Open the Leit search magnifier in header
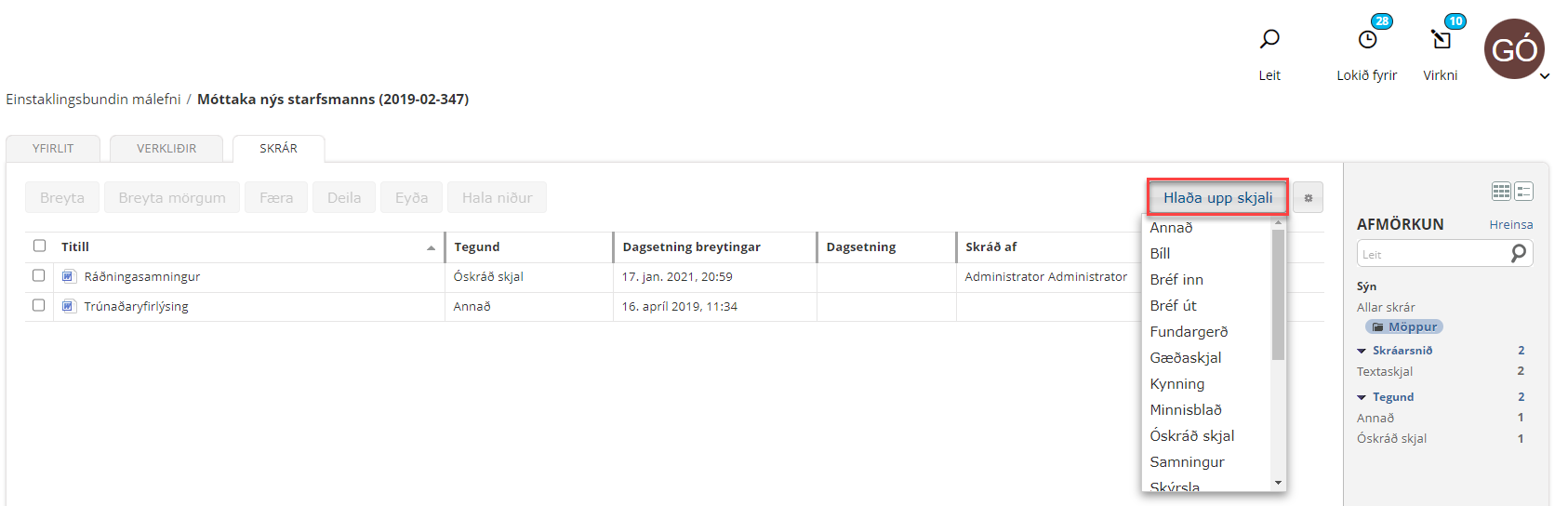Screen dimensions: 1568x506 (1269, 39)
